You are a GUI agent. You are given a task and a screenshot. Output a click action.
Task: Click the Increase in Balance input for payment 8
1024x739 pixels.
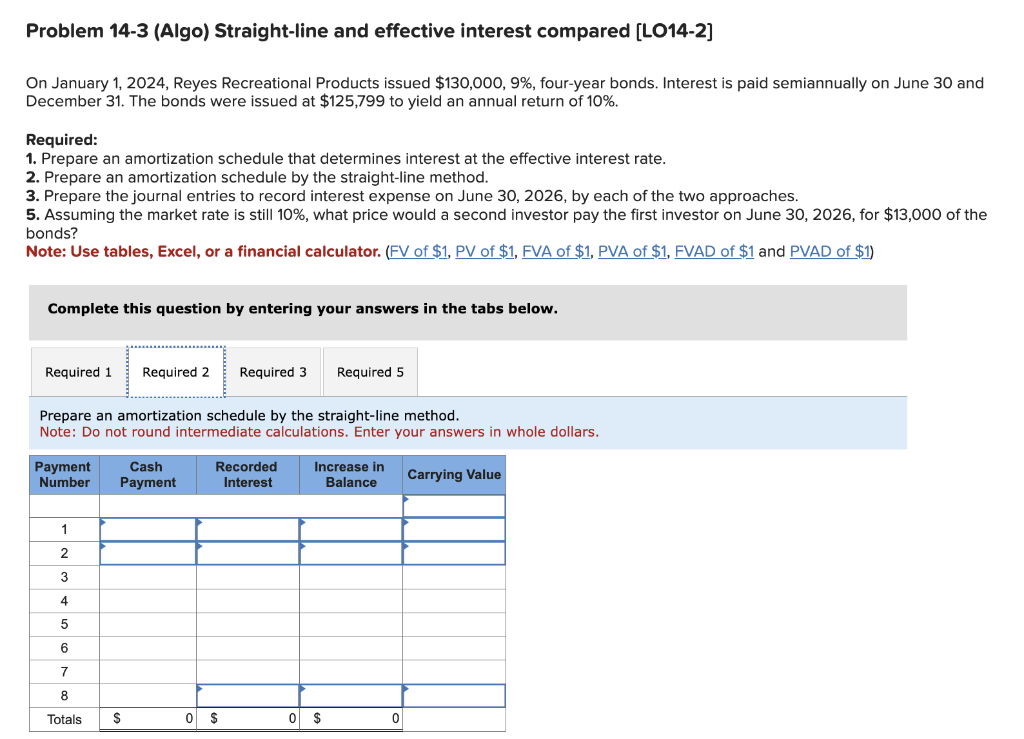pos(349,695)
